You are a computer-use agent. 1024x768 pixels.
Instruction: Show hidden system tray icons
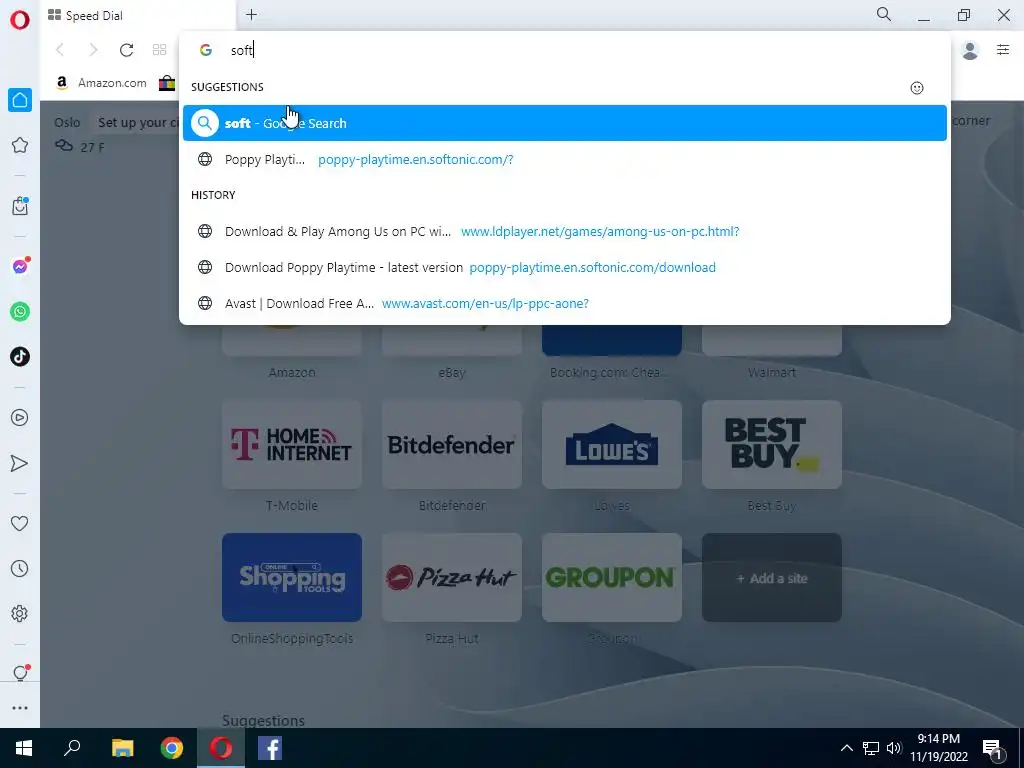(846, 748)
